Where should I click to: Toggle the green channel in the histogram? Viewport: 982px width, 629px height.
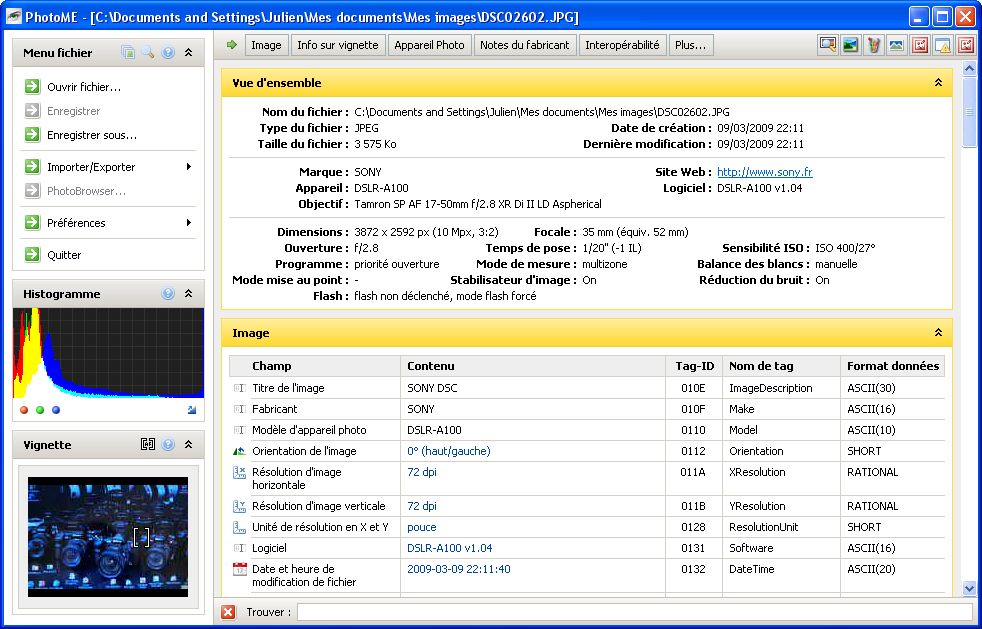[40, 410]
